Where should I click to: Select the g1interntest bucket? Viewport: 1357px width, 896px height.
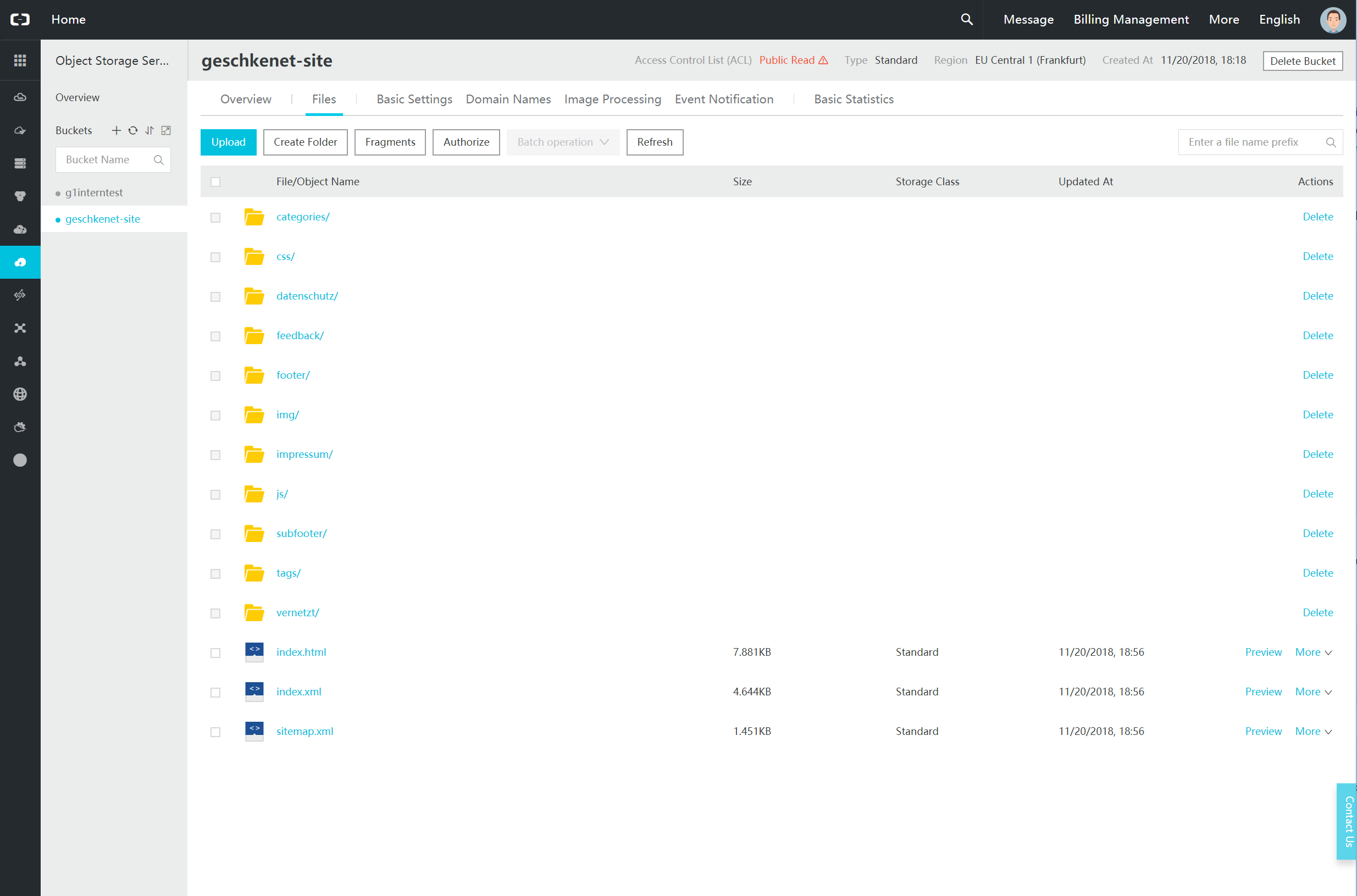click(95, 192)
